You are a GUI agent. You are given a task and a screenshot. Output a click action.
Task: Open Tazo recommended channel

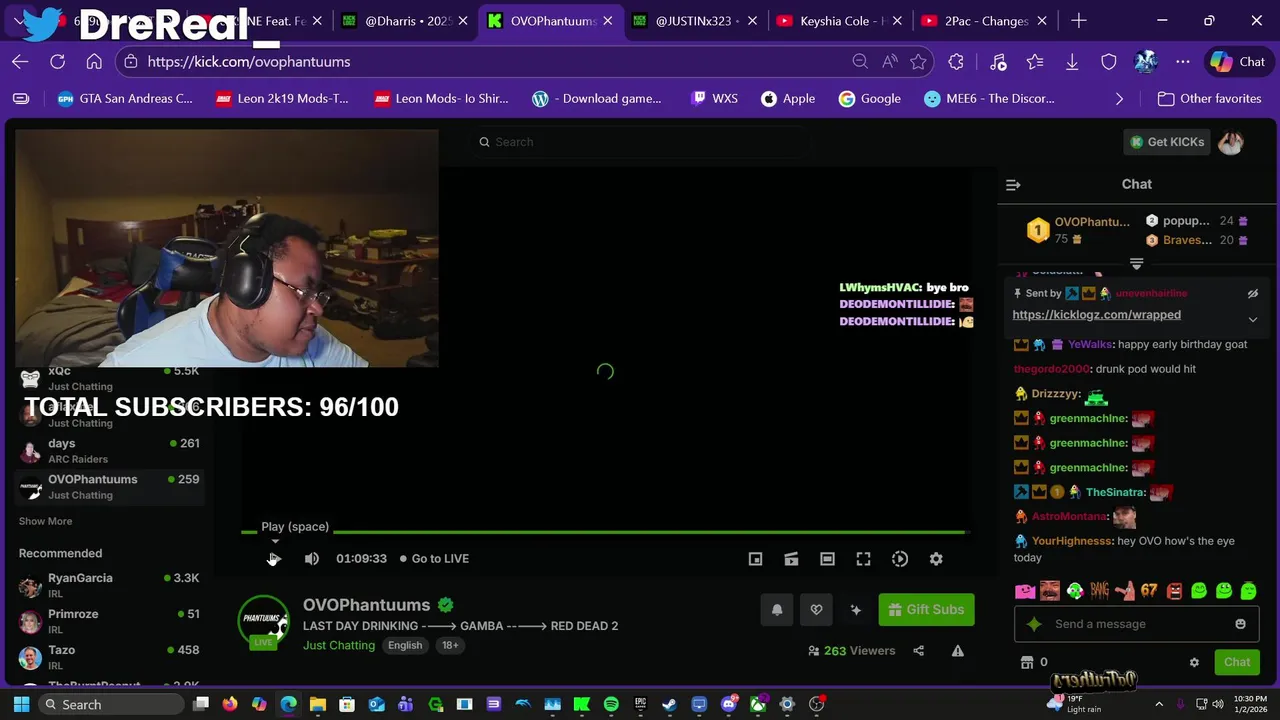tap(110, 657)
